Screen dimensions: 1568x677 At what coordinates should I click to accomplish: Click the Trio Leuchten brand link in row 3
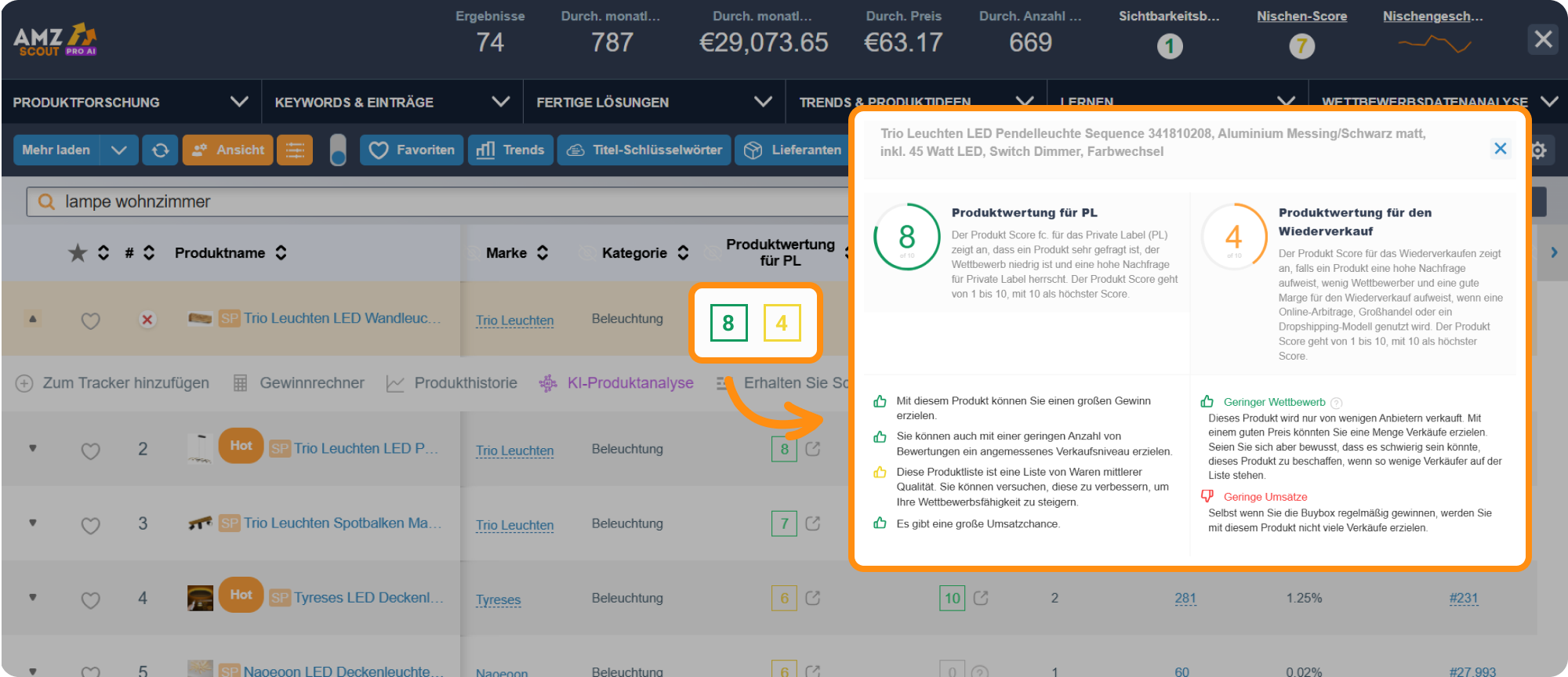coord(515,525)
